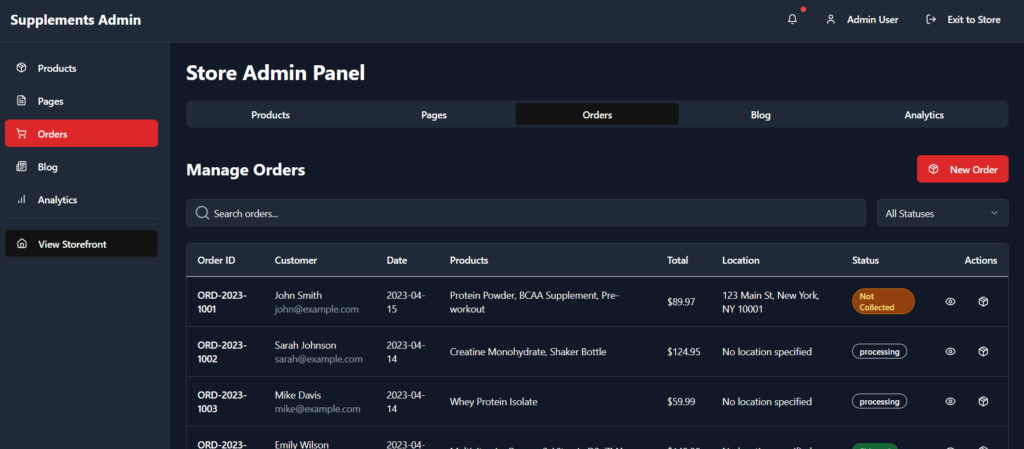Open the notifications bell icon
Image resolution: width=1024 pixels, height=449 pixels.
pyautogui.click(x=792, y=20)
